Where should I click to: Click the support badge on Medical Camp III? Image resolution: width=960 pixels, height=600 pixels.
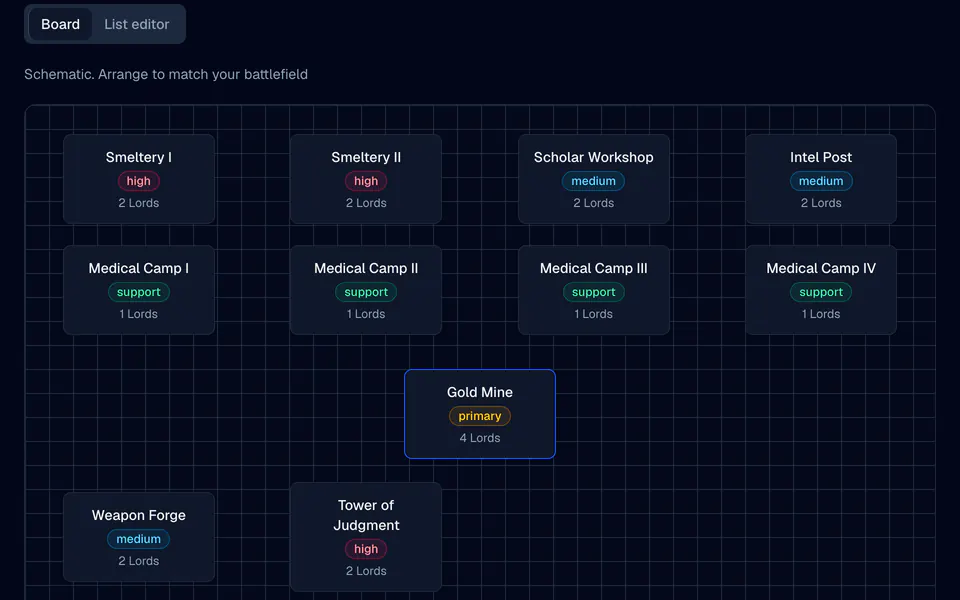[594, 292]
